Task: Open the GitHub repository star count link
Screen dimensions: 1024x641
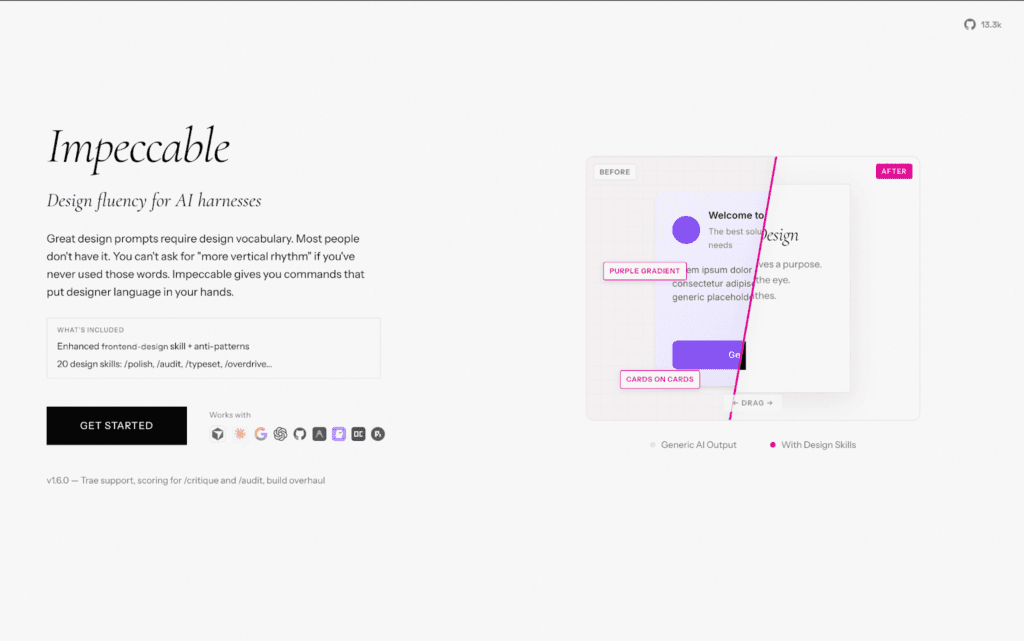Action: point(982,24)
